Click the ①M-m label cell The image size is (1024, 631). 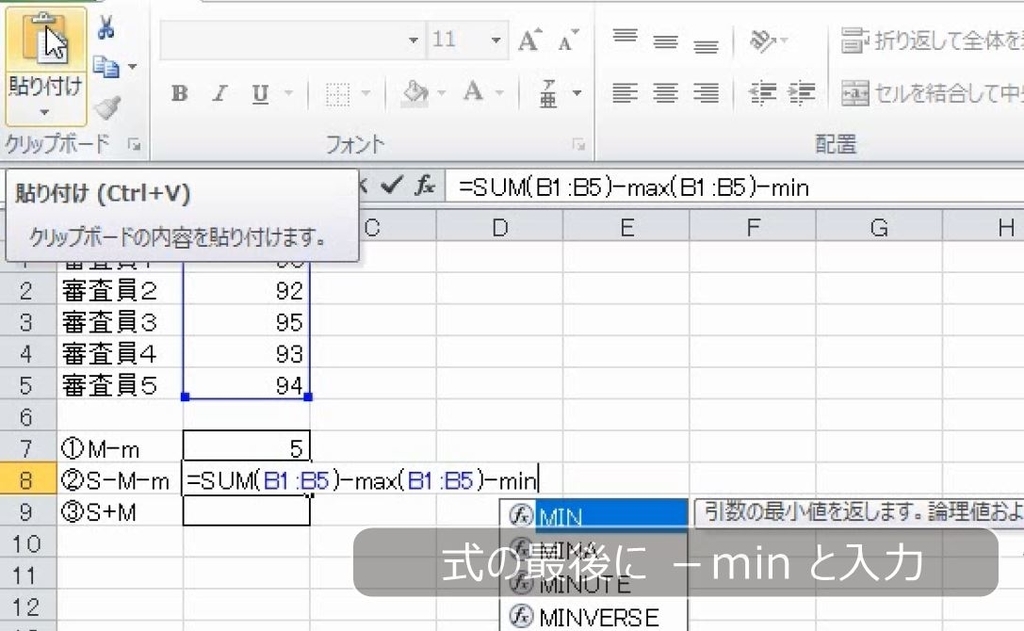tap(120, 448)
